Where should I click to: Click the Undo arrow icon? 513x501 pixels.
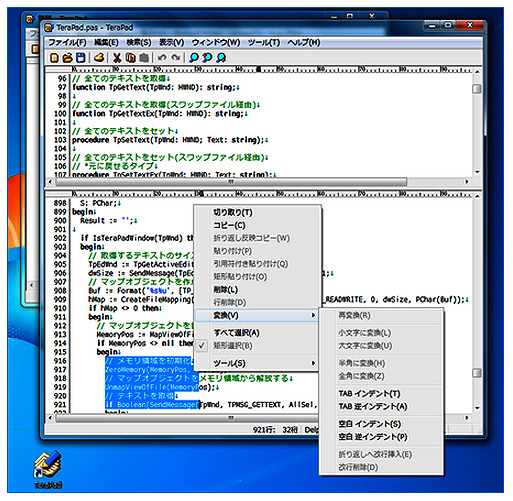coord(162,58)
